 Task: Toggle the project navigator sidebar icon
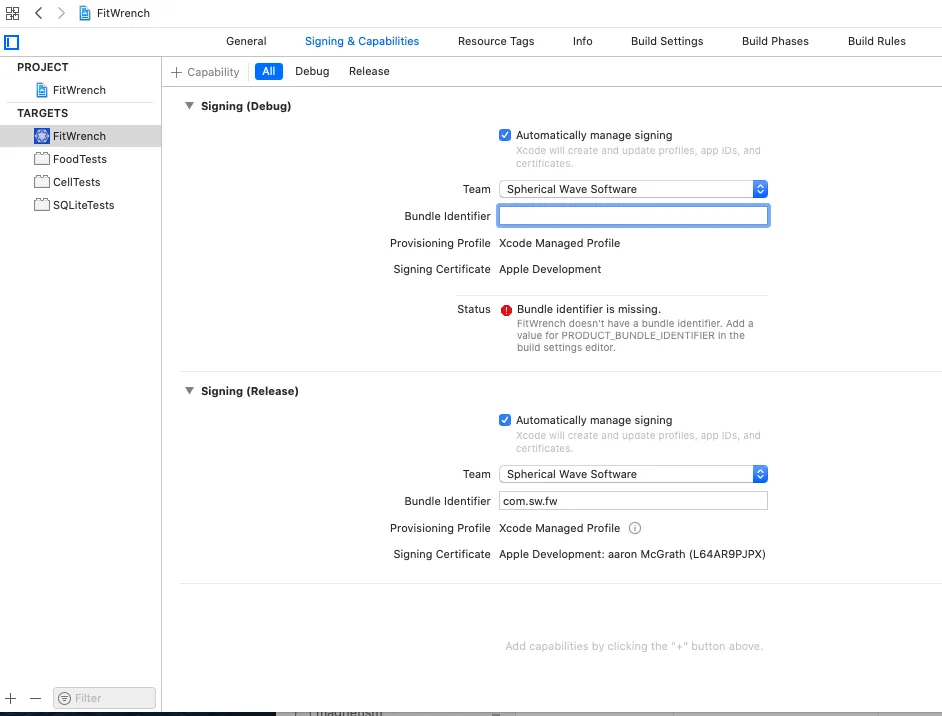[11, 42]
